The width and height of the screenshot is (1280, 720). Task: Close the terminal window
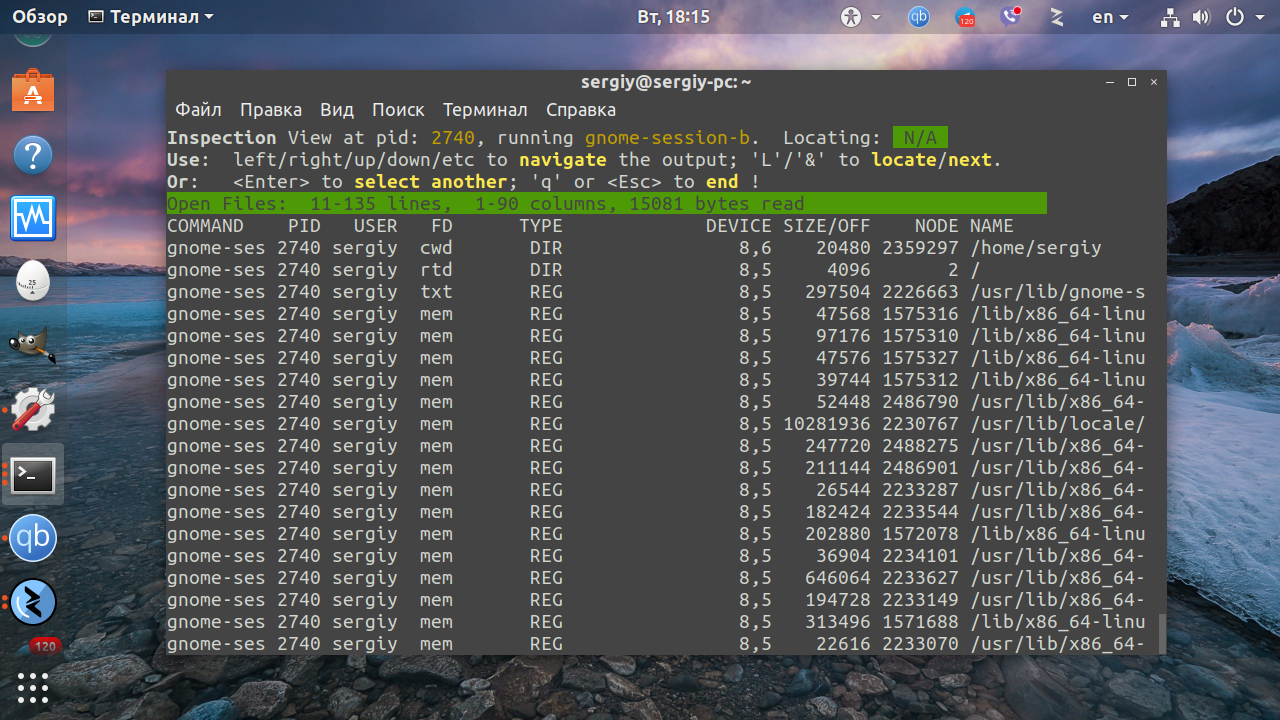coord(1154,82)
